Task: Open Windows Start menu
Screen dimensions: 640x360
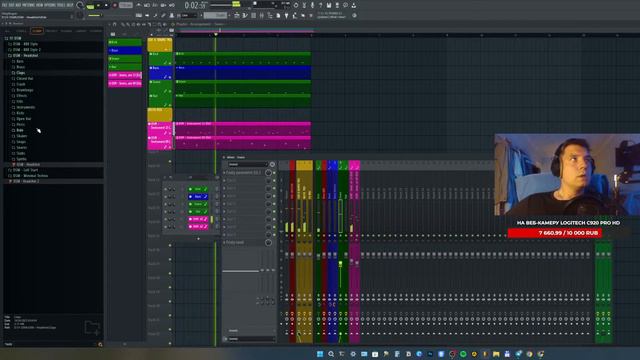Action: point(320,354)
